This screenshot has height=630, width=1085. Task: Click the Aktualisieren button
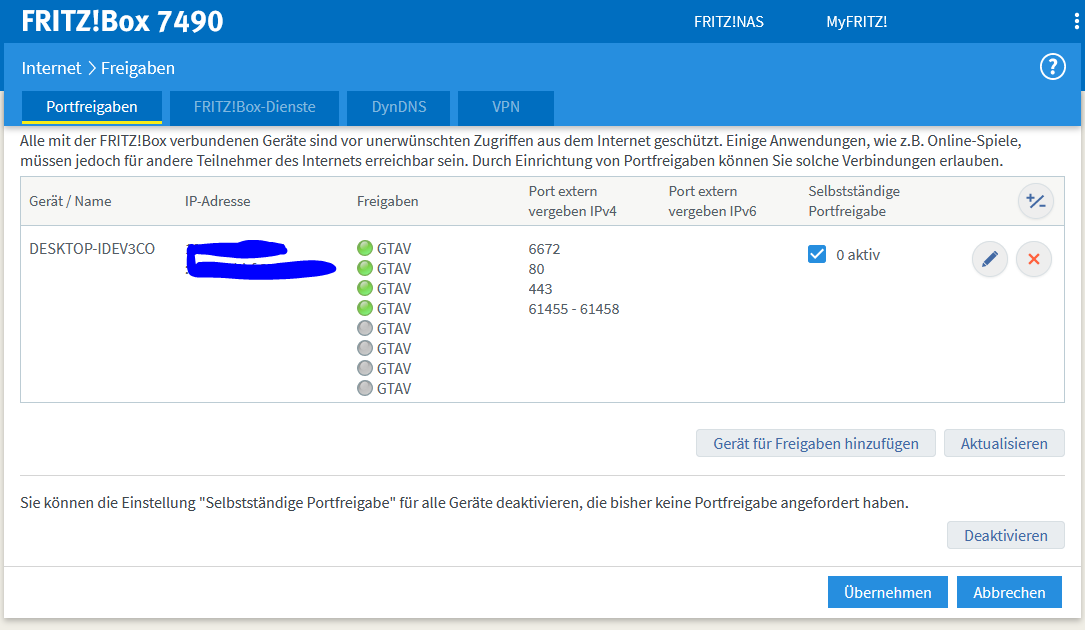[x=1004, y=444]
